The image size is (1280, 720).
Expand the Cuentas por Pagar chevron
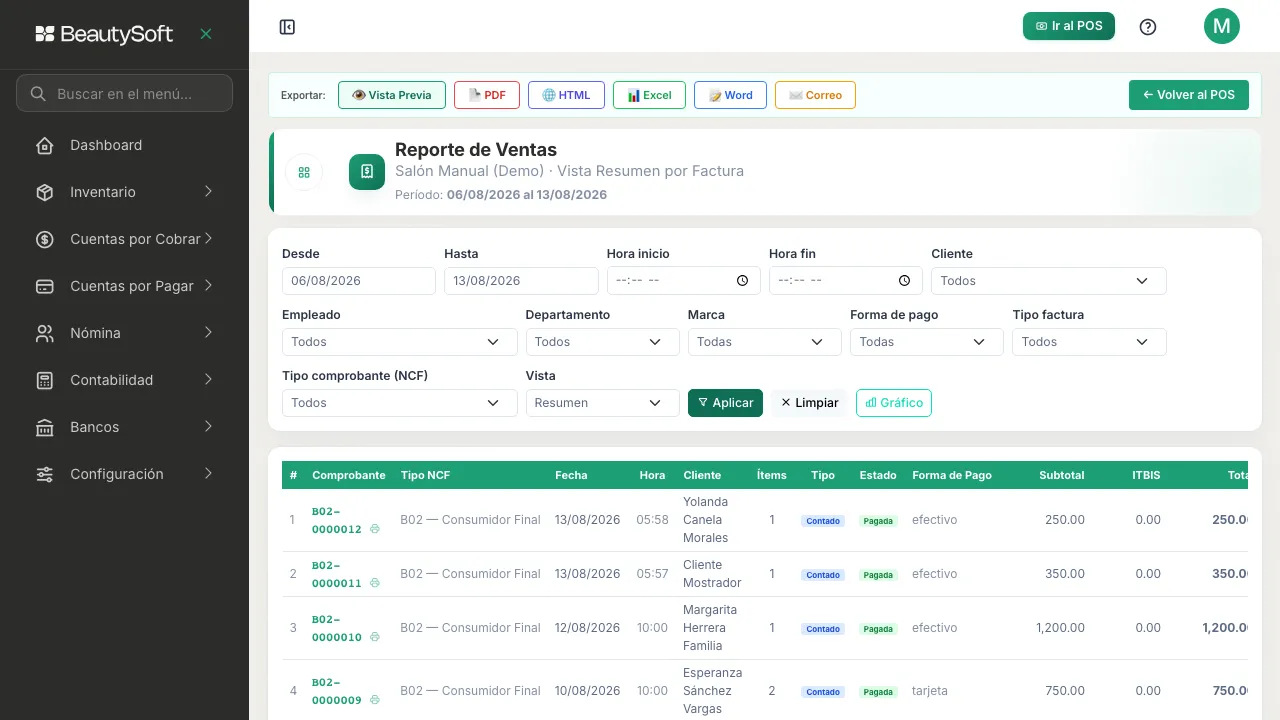tap(208, 285)
